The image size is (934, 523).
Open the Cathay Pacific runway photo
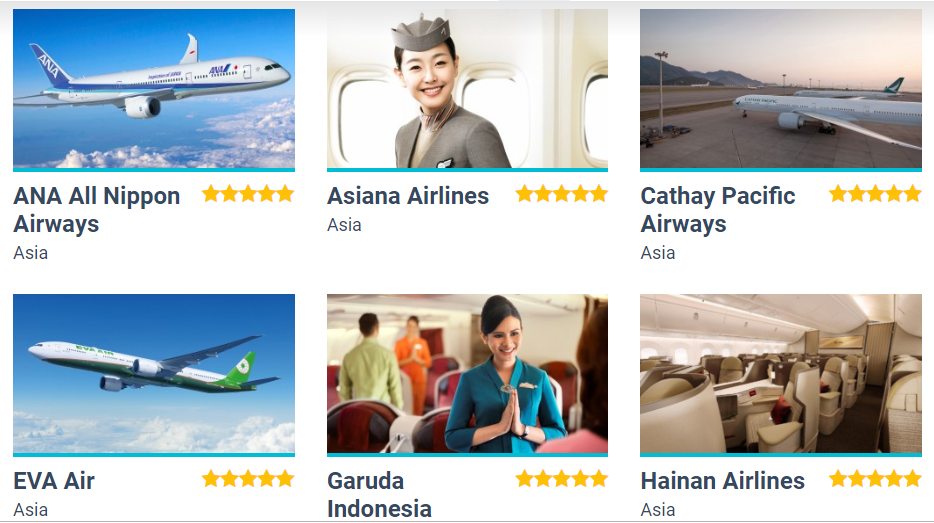(x=781, y=89)
